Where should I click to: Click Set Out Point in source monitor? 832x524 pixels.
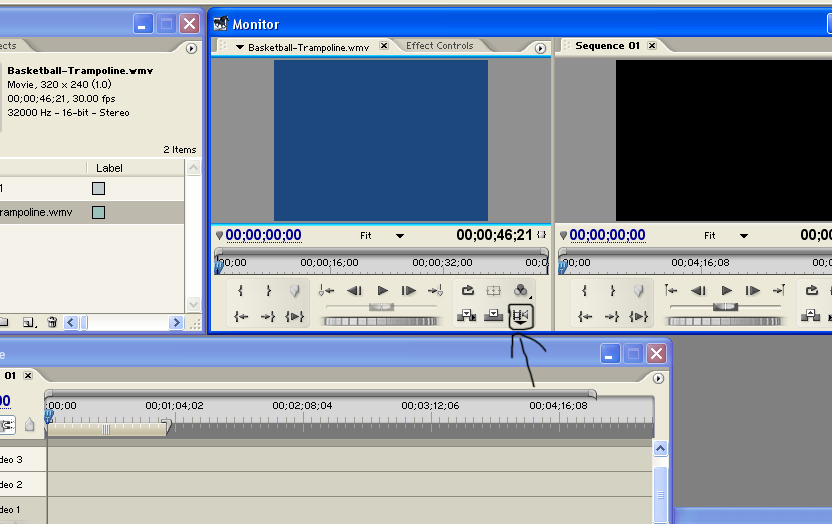point(268,291)
